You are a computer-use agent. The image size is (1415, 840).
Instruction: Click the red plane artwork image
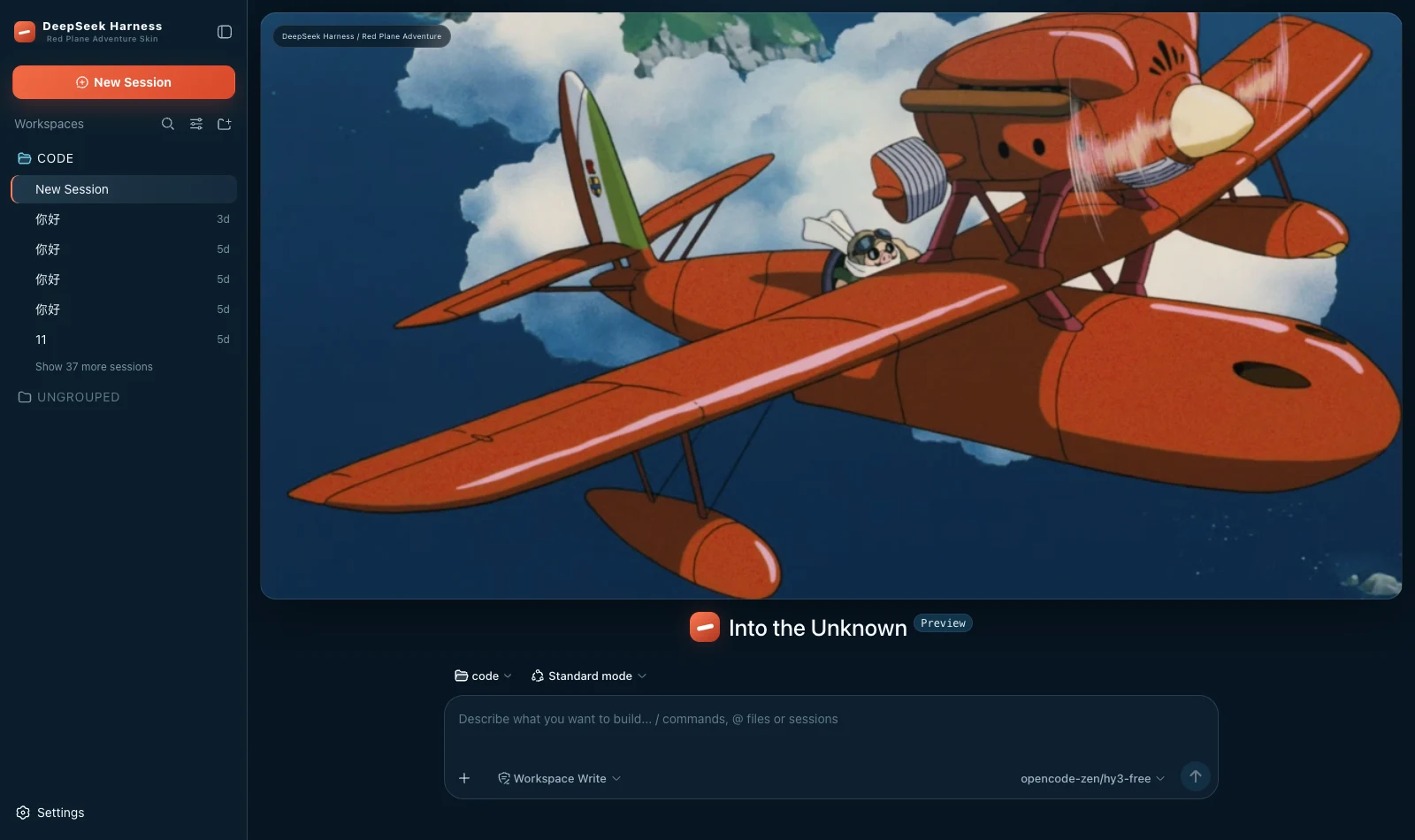tap(830, 306)
